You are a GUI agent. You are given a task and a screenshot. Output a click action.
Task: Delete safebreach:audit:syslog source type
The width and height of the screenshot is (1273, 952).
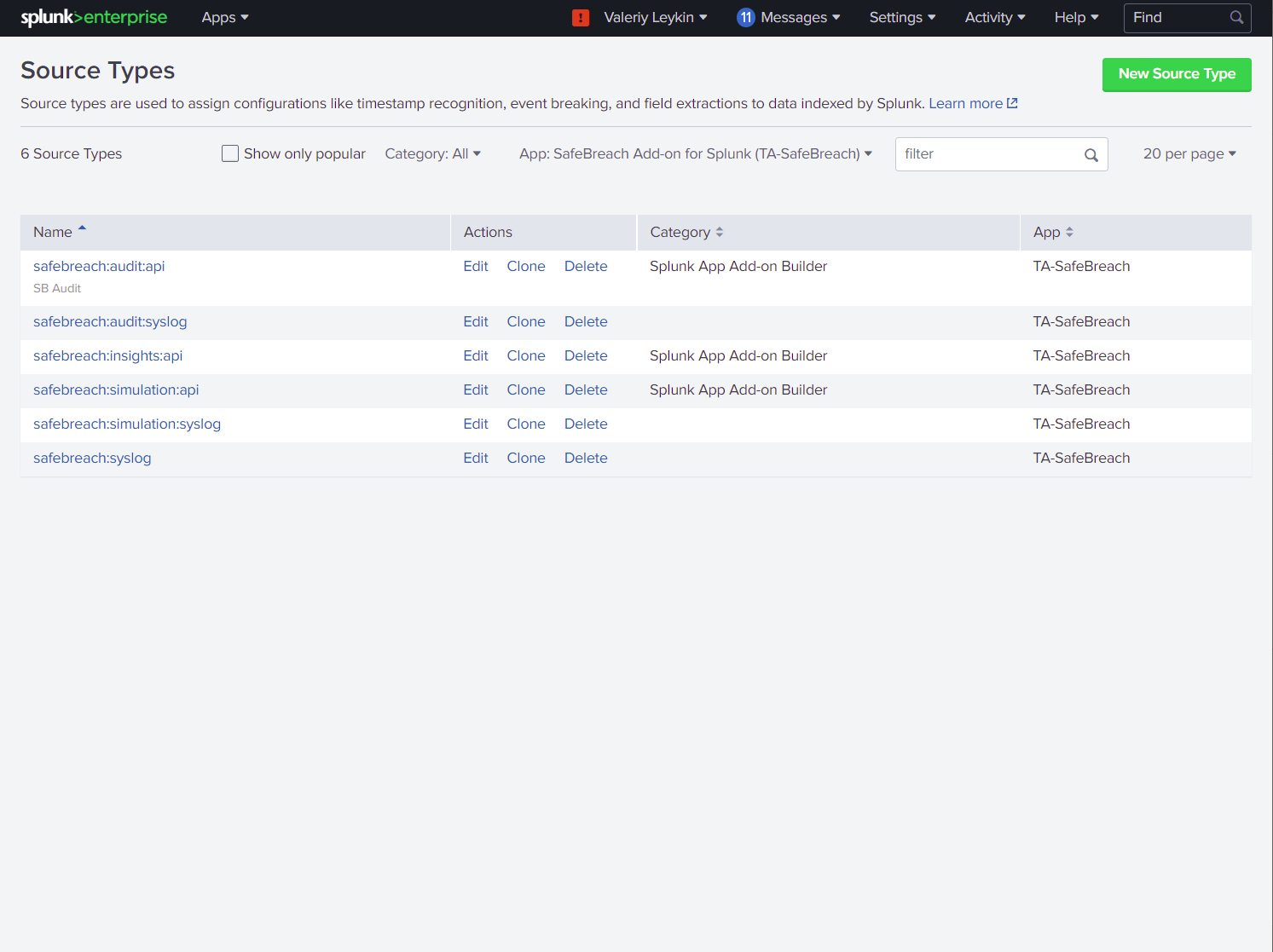click(586, 321)
